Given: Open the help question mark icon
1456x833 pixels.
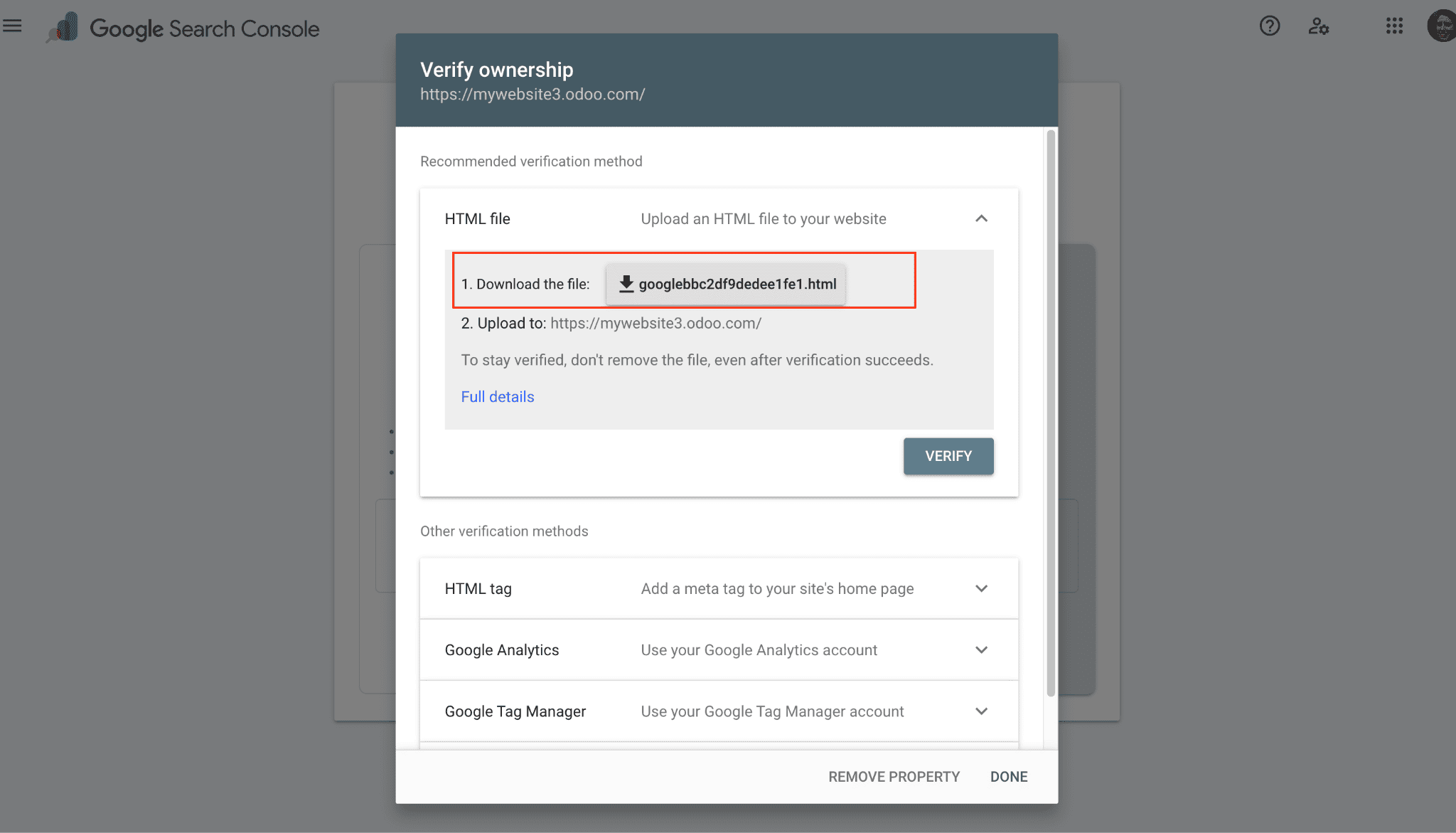Looking at the screenshot, I should click(1269, 26).
